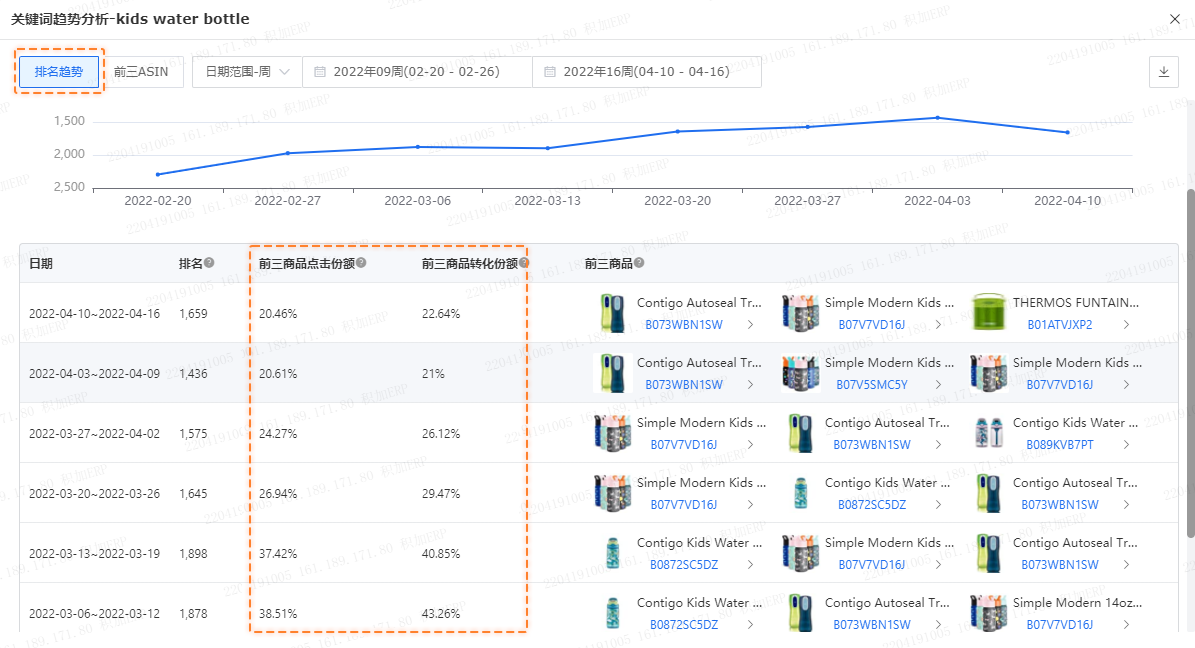Select the 排名趋势 tab
The height and width of the screenshot is (648, 1195).
coord(59,72)
